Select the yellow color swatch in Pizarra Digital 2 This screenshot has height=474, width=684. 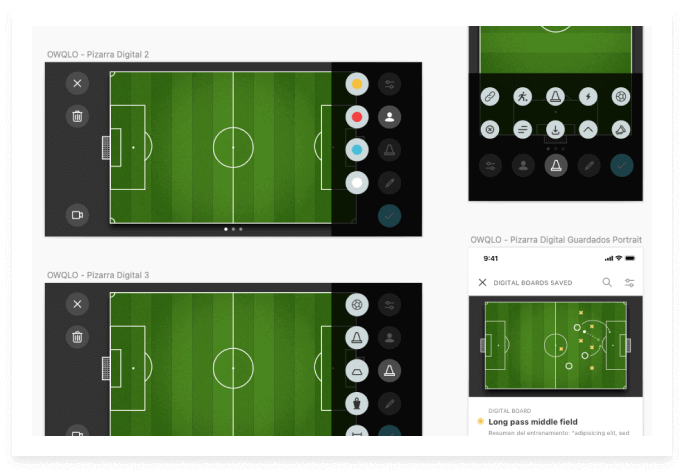point(357,84)
